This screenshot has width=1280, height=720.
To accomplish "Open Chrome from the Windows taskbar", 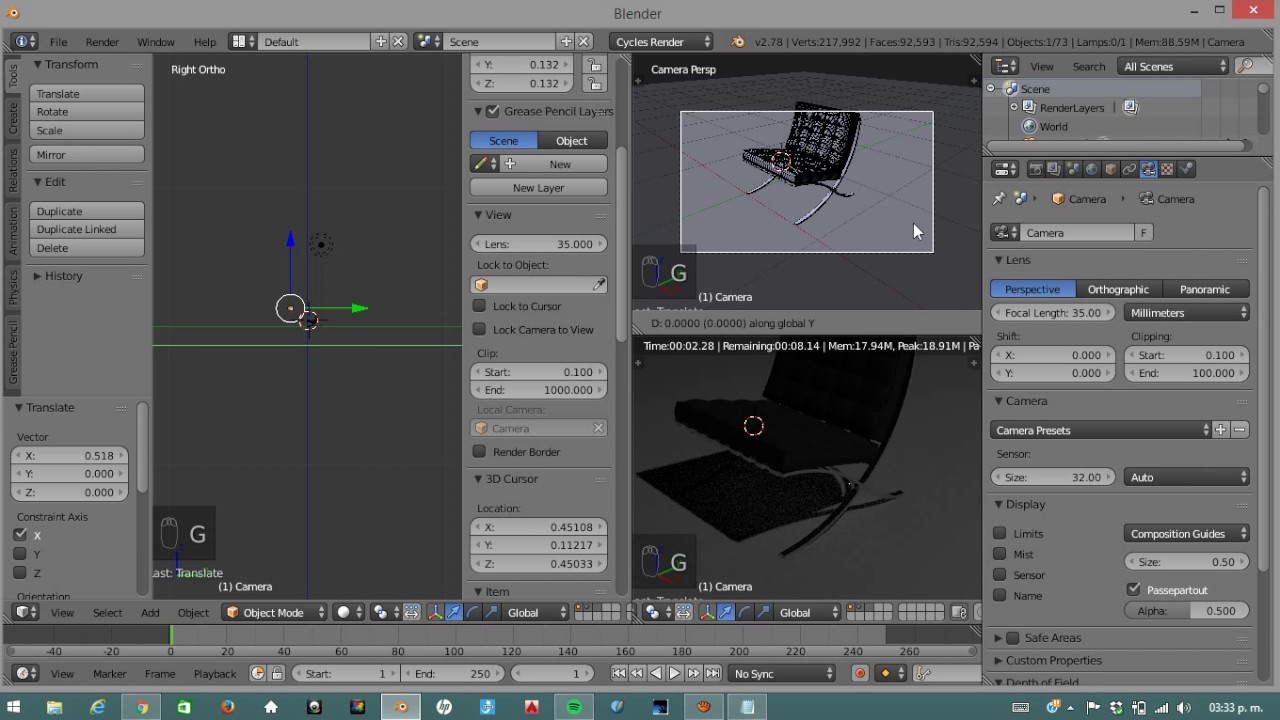I will click(x=142, y=707).
